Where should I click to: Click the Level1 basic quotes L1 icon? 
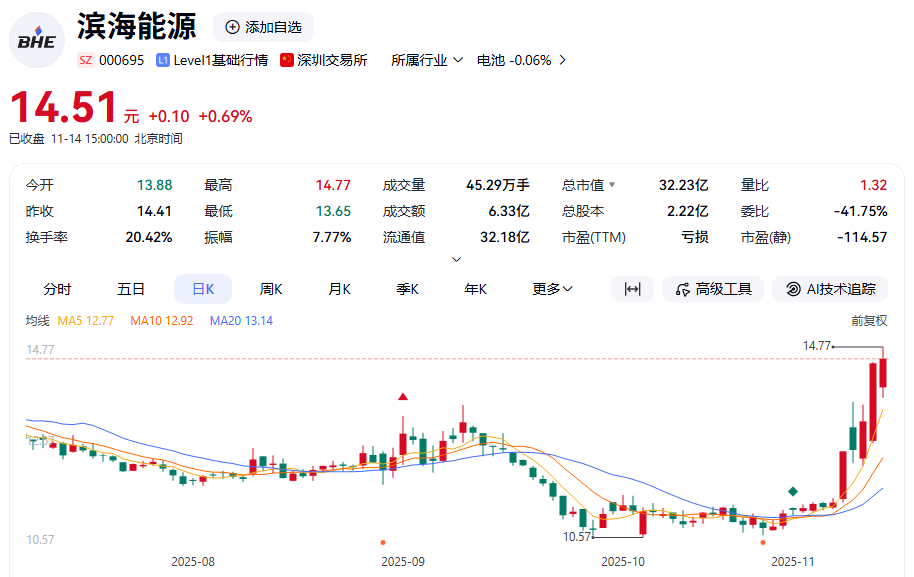point(163,60)
